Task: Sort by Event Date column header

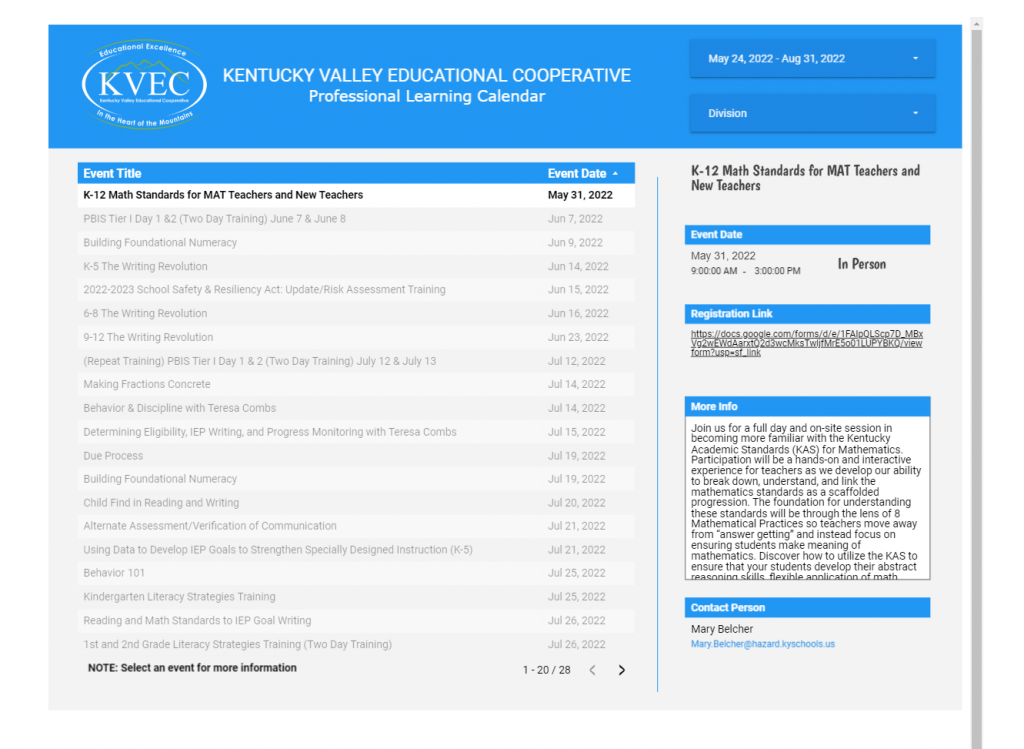Action: (577, 174)
